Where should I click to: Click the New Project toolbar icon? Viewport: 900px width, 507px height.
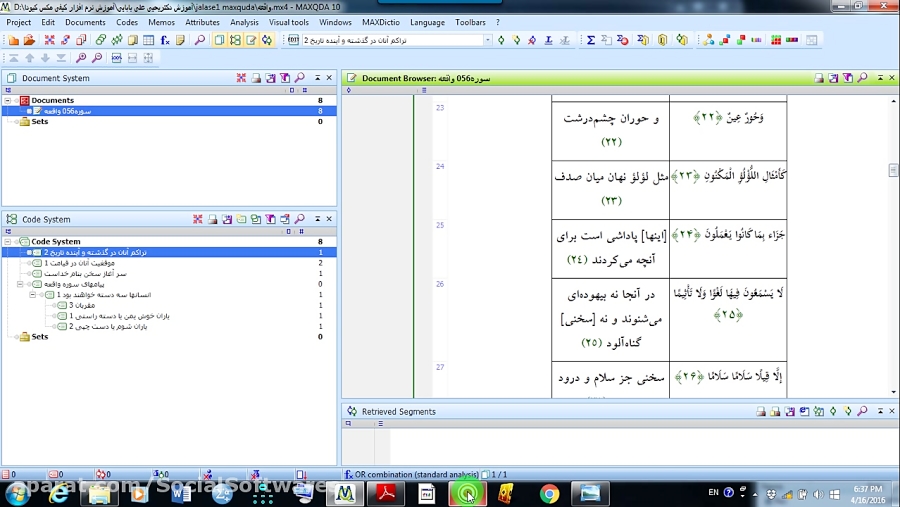14,40
